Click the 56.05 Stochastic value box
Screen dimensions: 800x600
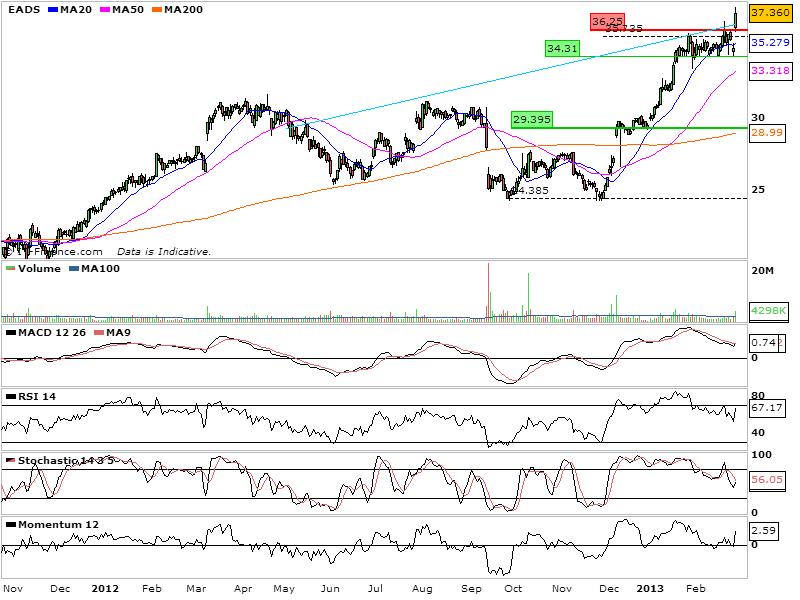pos(767,480)
